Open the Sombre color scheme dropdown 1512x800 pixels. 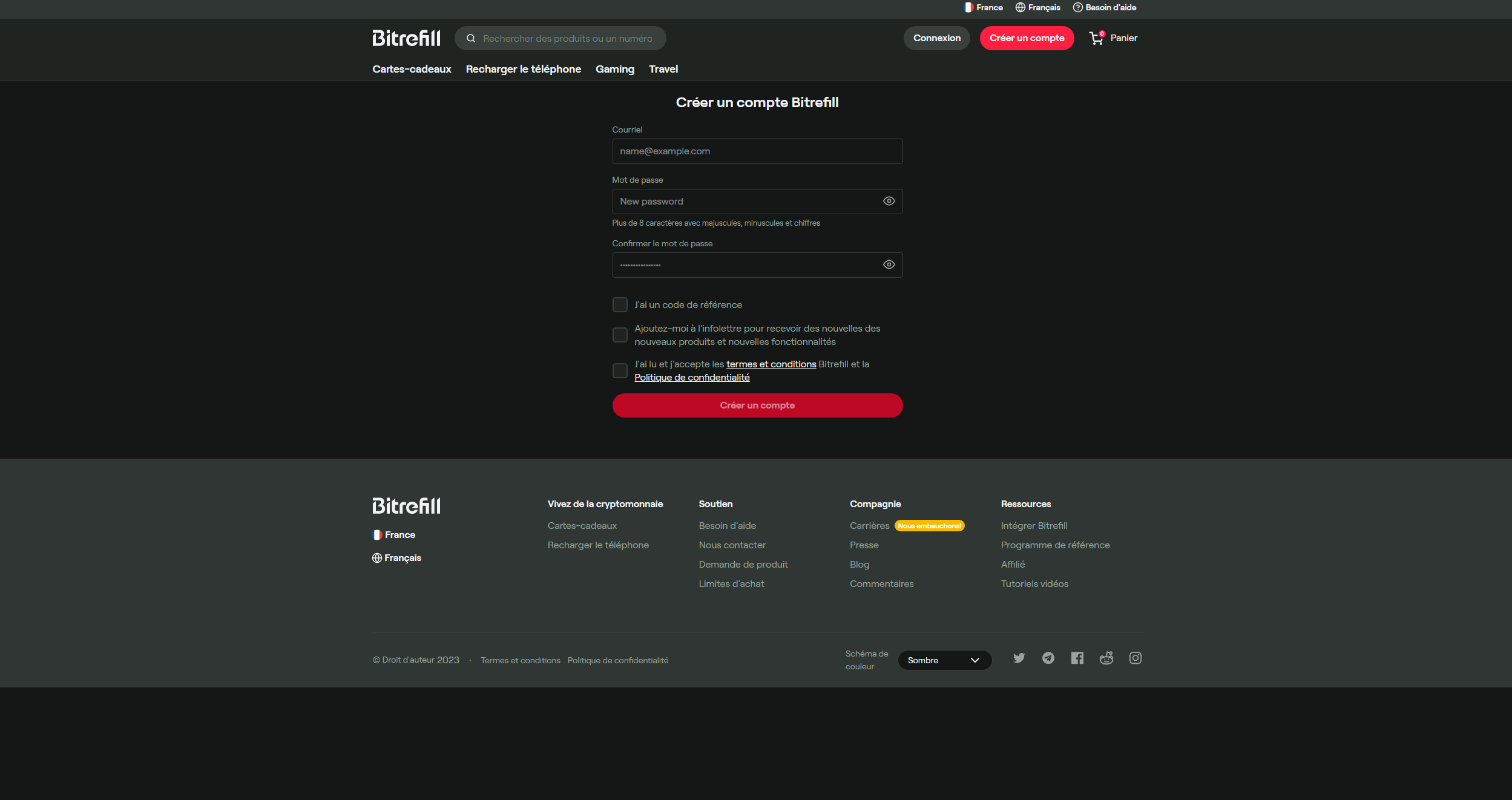[x=945, y=660]
